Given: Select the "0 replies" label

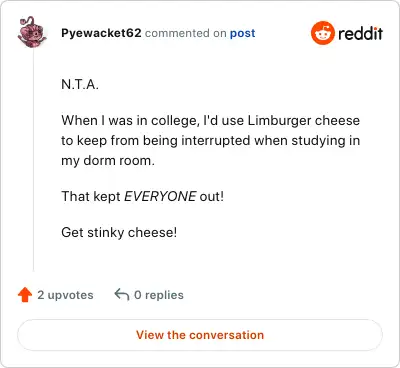Looking at the screenshot, I should [x=159, y=295].
